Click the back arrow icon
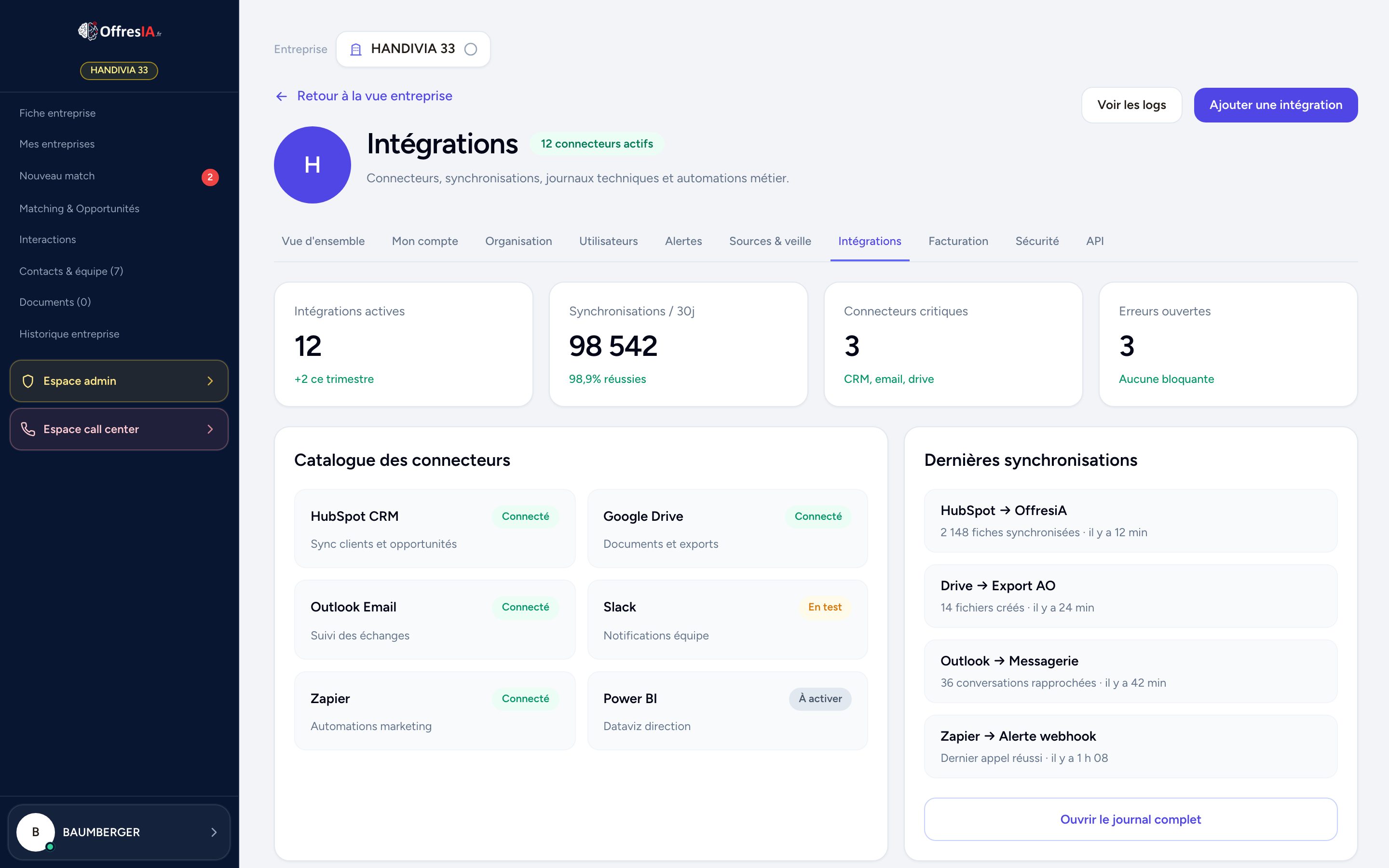This screenshot has height=868, width=1389. click(281, 96)
